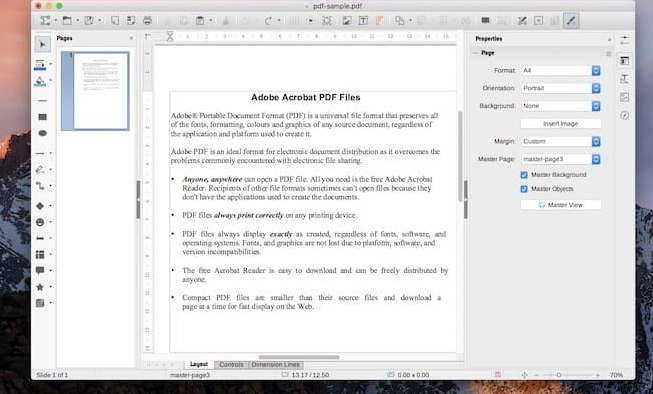
Task: Choose the Rectangle drawing tool
Action: tap(42, 117)
